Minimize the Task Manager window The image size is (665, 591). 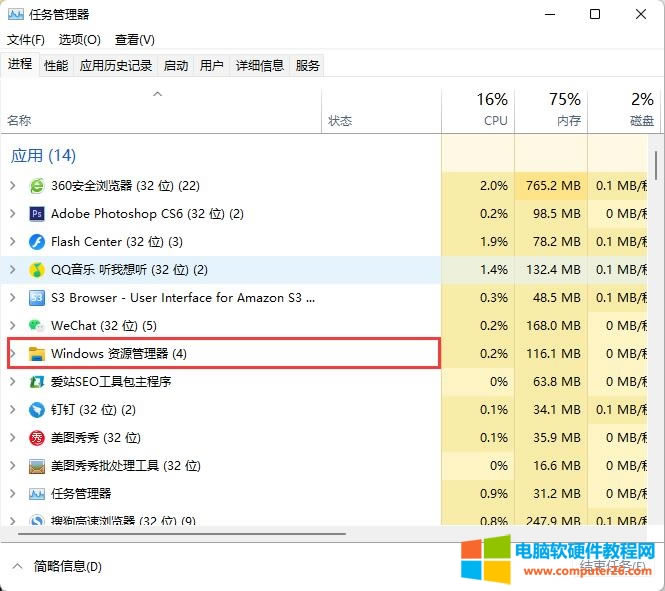(550, 14)
